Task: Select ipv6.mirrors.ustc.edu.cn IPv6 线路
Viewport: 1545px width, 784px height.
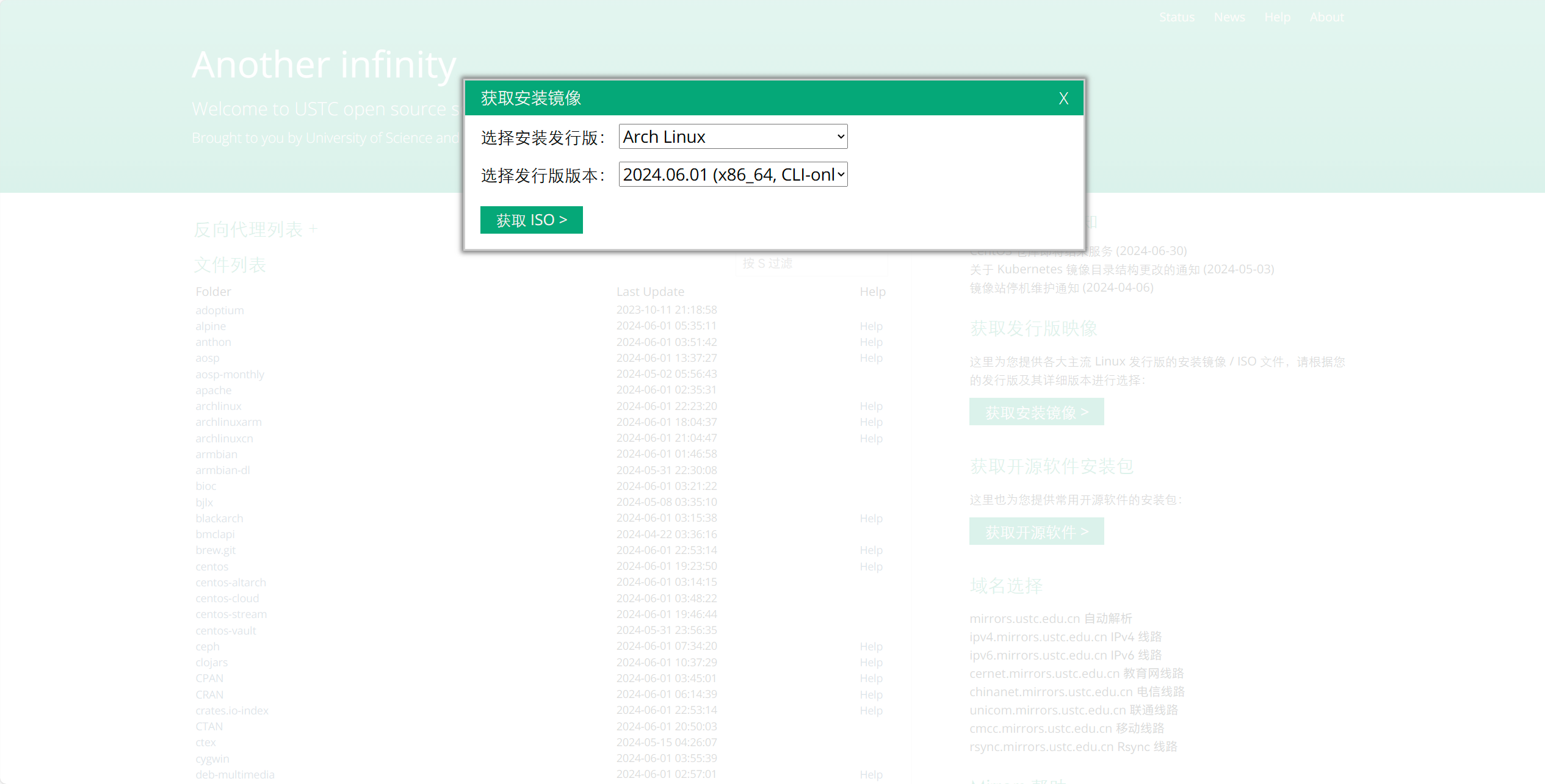Action: [x=1065, y=655]
